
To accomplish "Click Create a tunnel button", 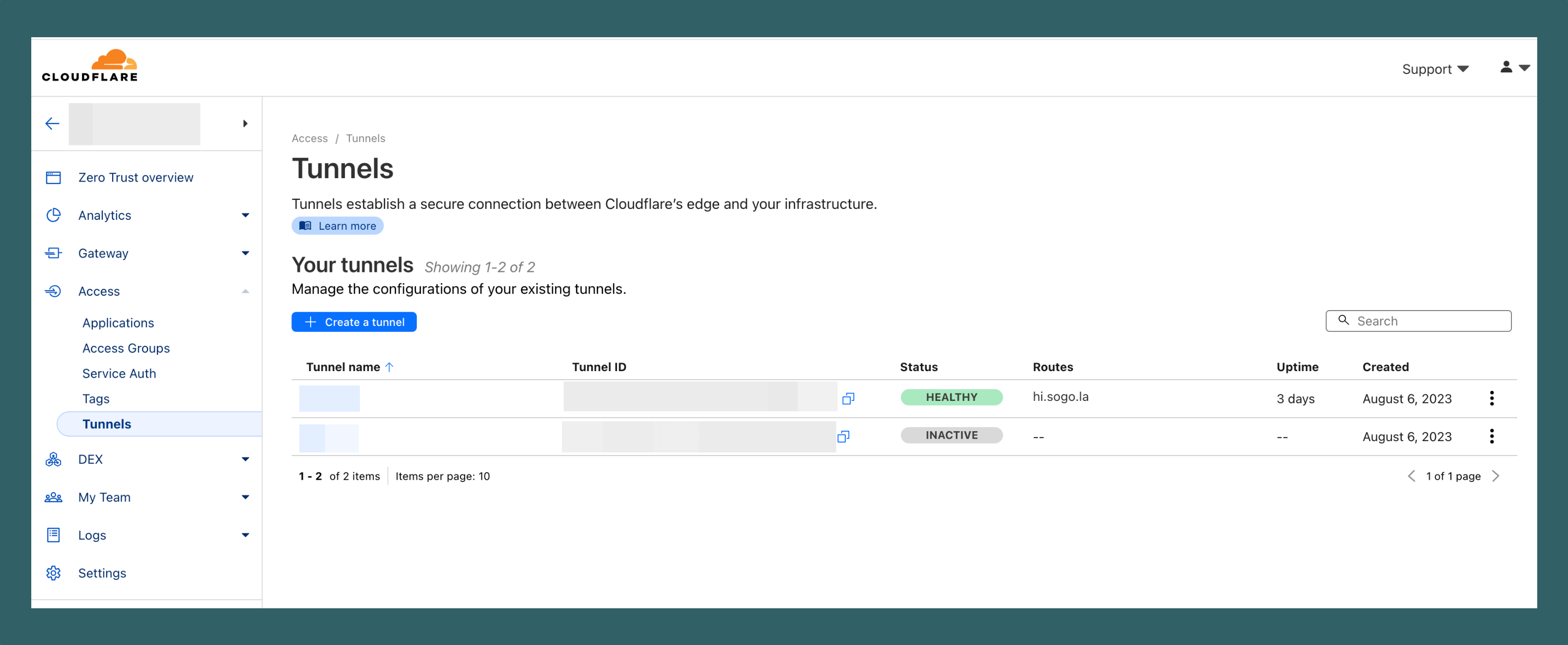I will (353, 322).
